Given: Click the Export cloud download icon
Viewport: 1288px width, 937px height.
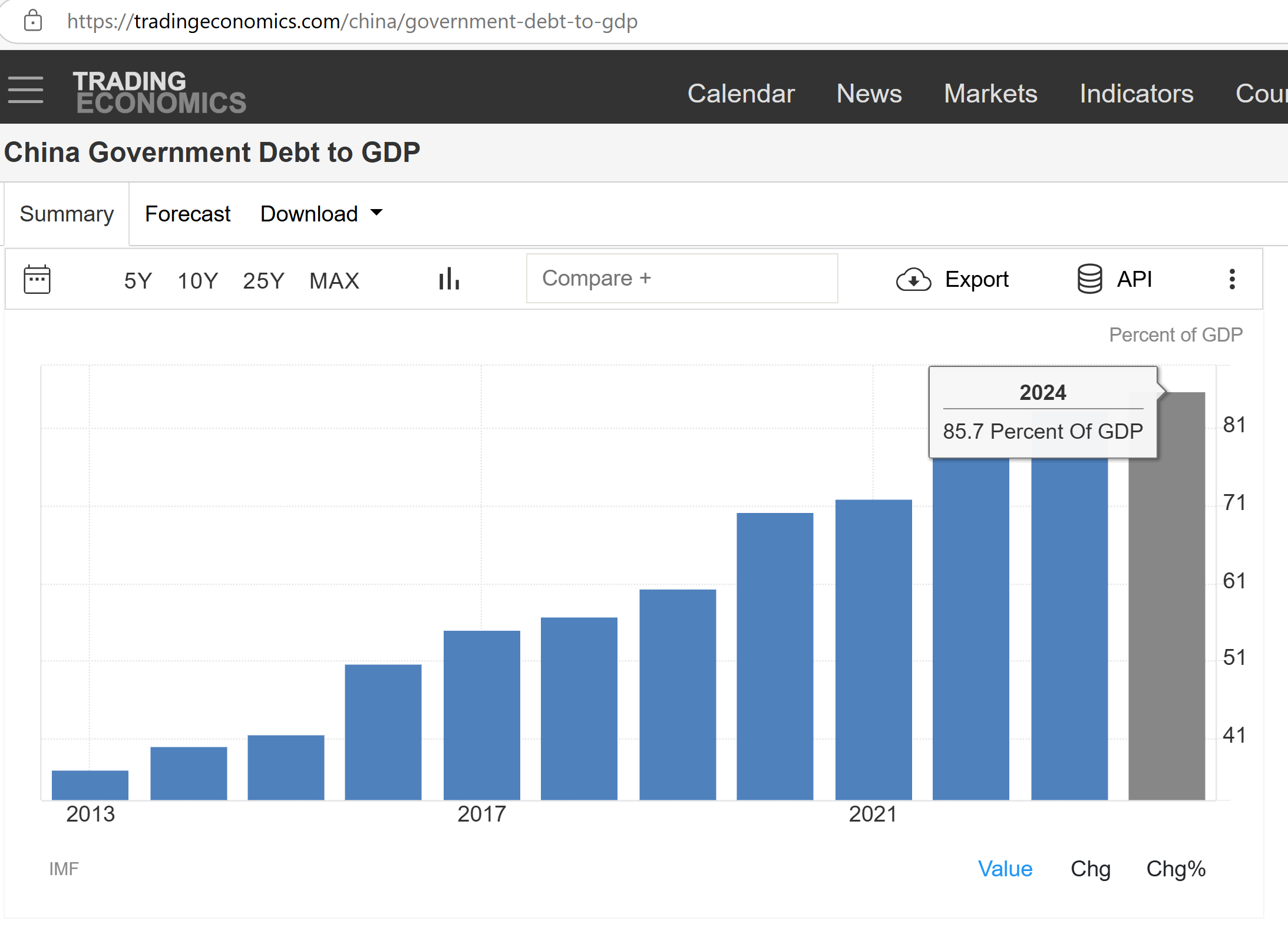Looking at the screenshot, I should tap(913, 280).
